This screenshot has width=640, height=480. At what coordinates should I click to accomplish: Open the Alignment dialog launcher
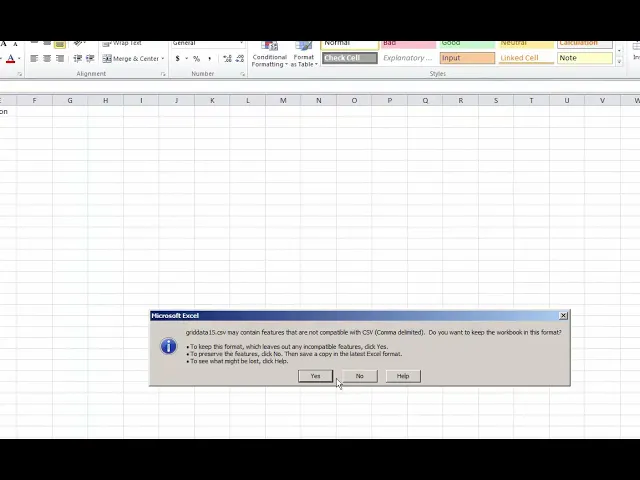pyautogui.click(x=163, y=74)
